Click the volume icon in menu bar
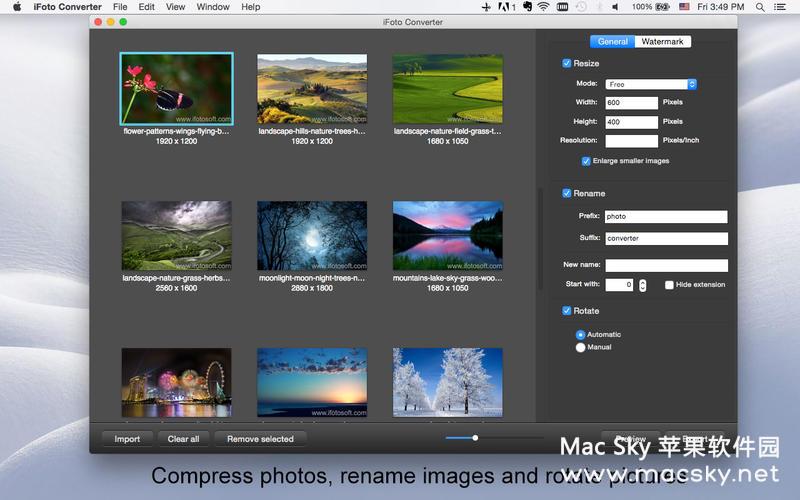Viewport: 800px width, 500px height. 615,7
